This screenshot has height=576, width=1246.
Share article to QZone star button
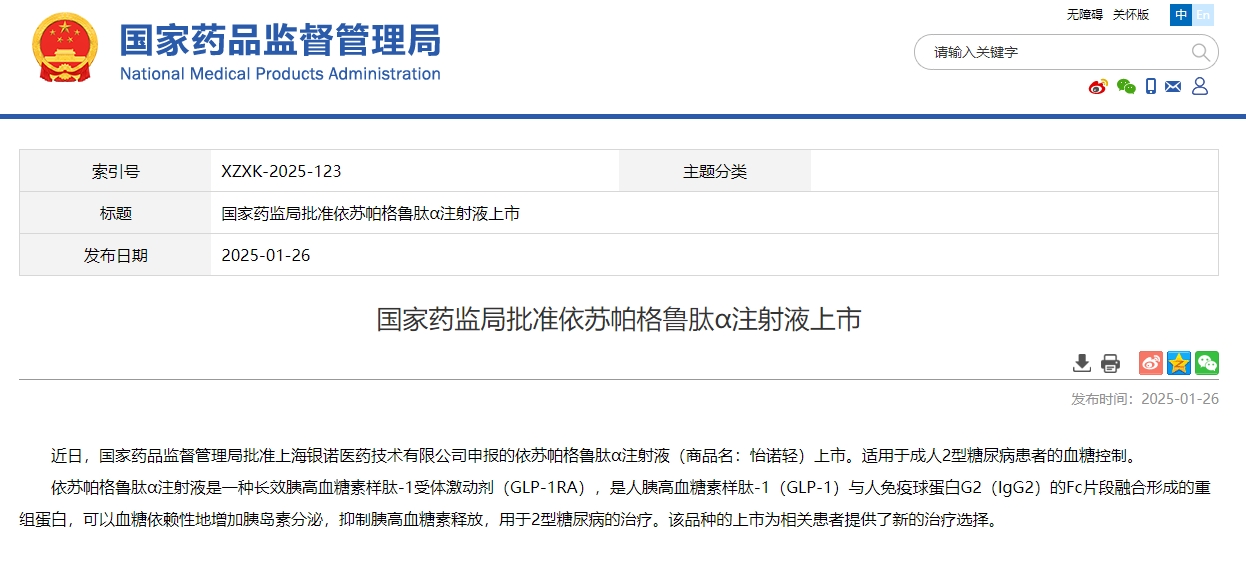point(1179,363)
